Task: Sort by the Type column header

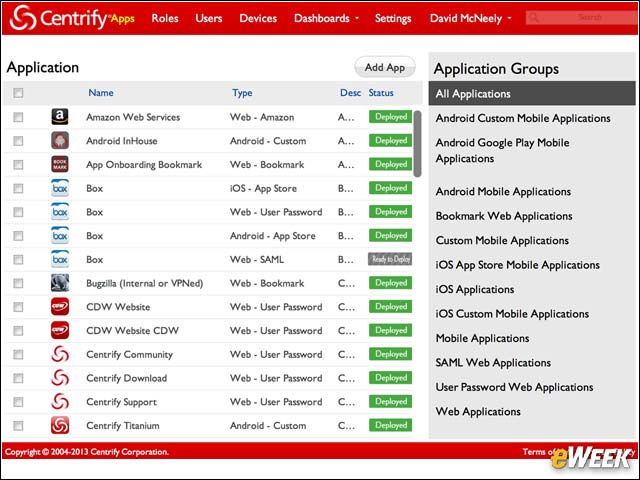Action: point(242,93)
